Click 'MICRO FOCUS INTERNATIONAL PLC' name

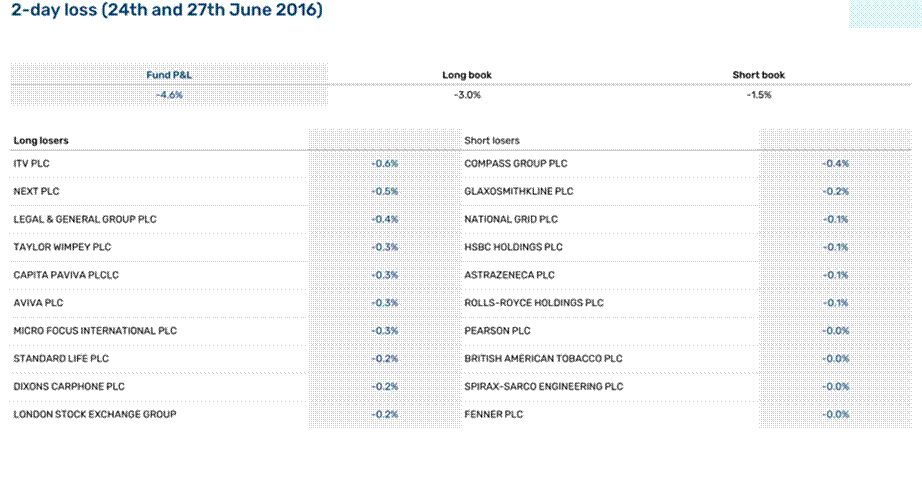click(95, 330)
